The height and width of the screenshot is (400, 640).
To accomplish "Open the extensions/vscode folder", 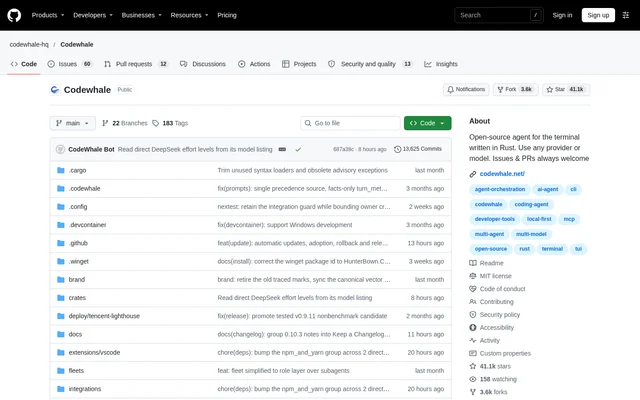I will 94,353.
